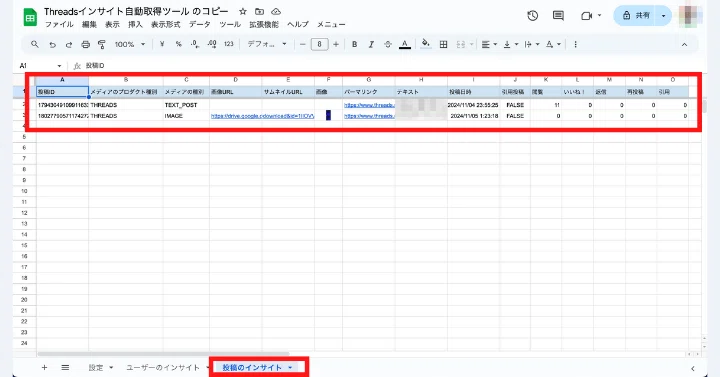Image resolution: width=720 pixels, height=377 pixels.
Task: Open the ヘルプ menu
Action: [x=298, y=25]
